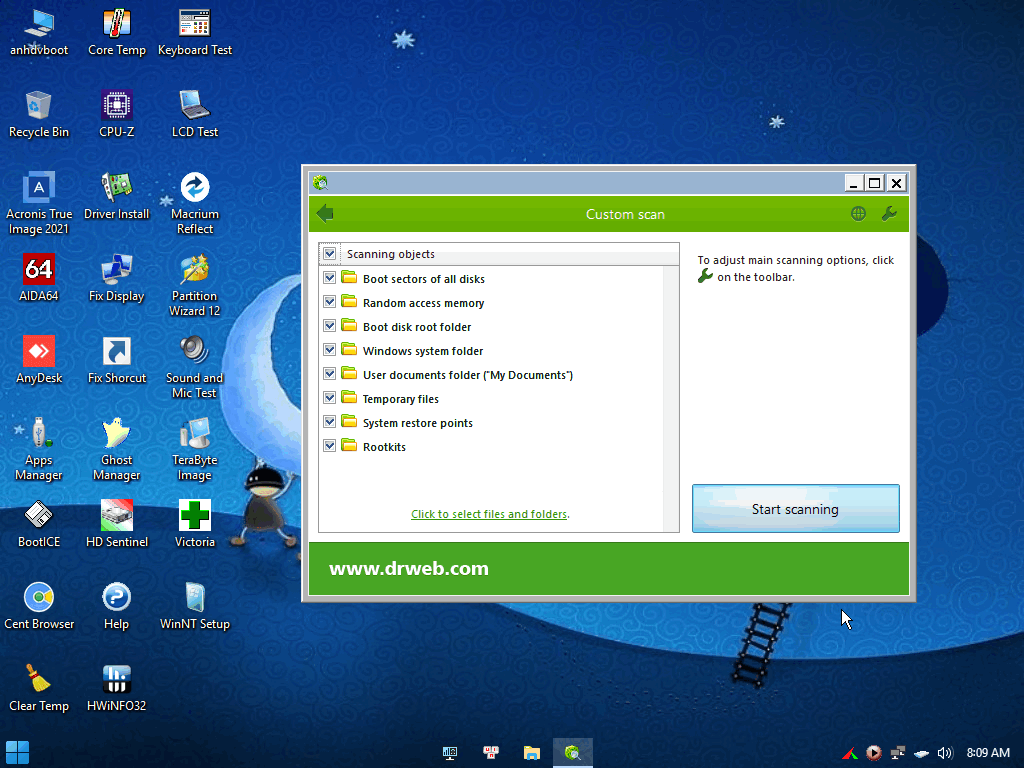Open HD Sentinel icon
The height and width of the screenshot is (768, 1024).
[x=117, y=524]
